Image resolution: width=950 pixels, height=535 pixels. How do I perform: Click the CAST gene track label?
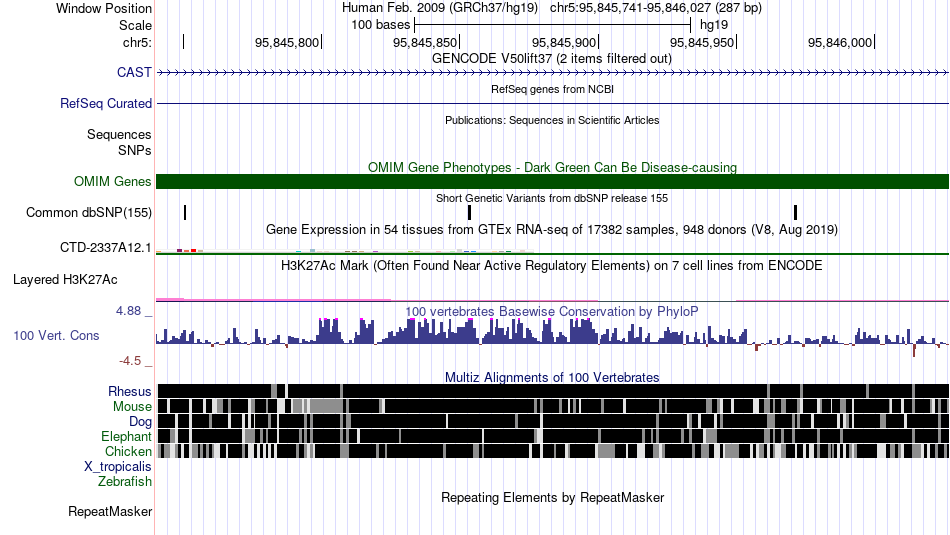(x=134, y=72)
